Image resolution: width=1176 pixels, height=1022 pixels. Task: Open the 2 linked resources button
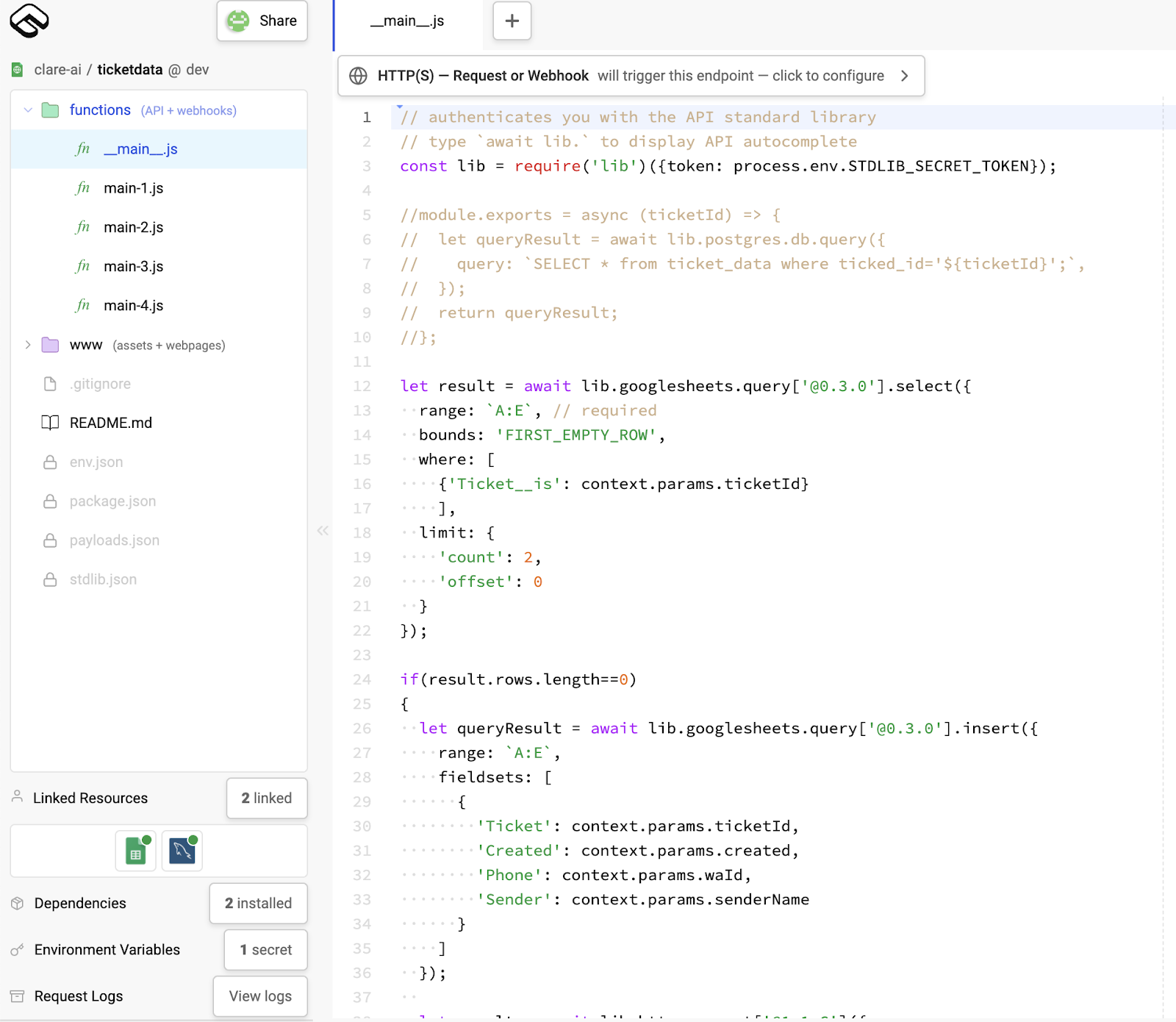[266, 798]
